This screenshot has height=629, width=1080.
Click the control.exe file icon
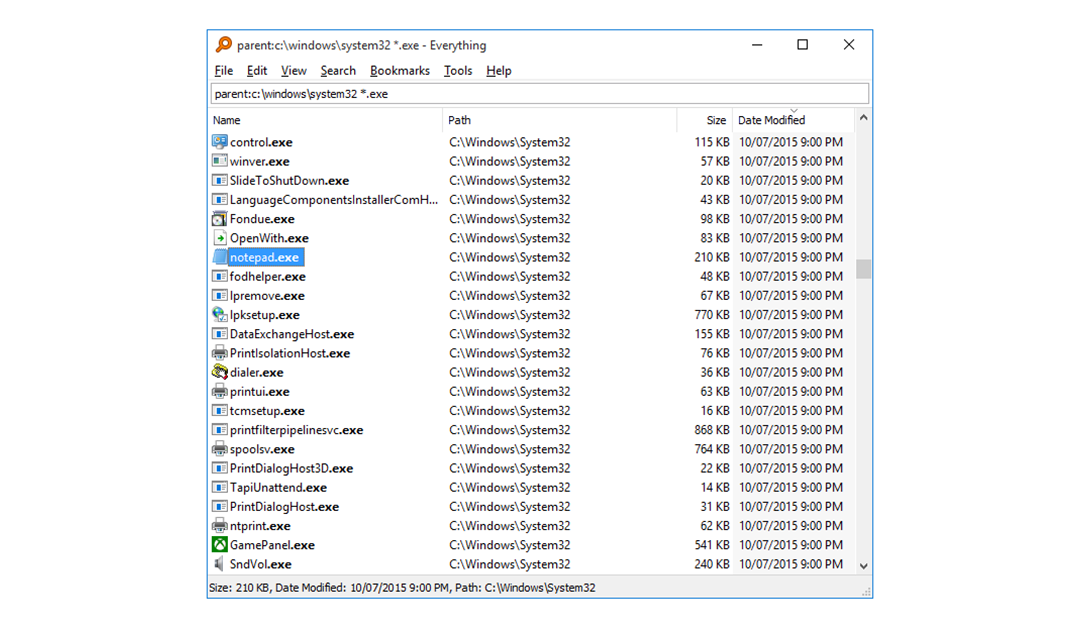coord(219,142)
